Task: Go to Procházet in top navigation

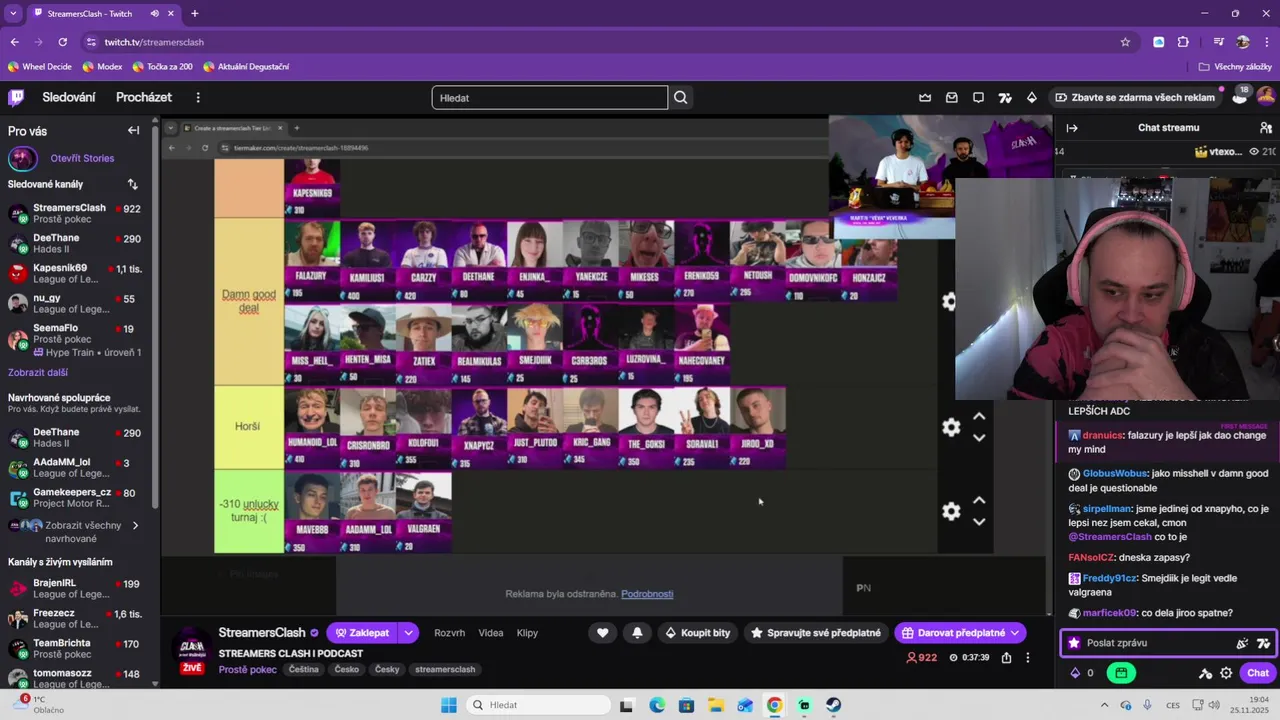Action: click(x=144, y=97)
